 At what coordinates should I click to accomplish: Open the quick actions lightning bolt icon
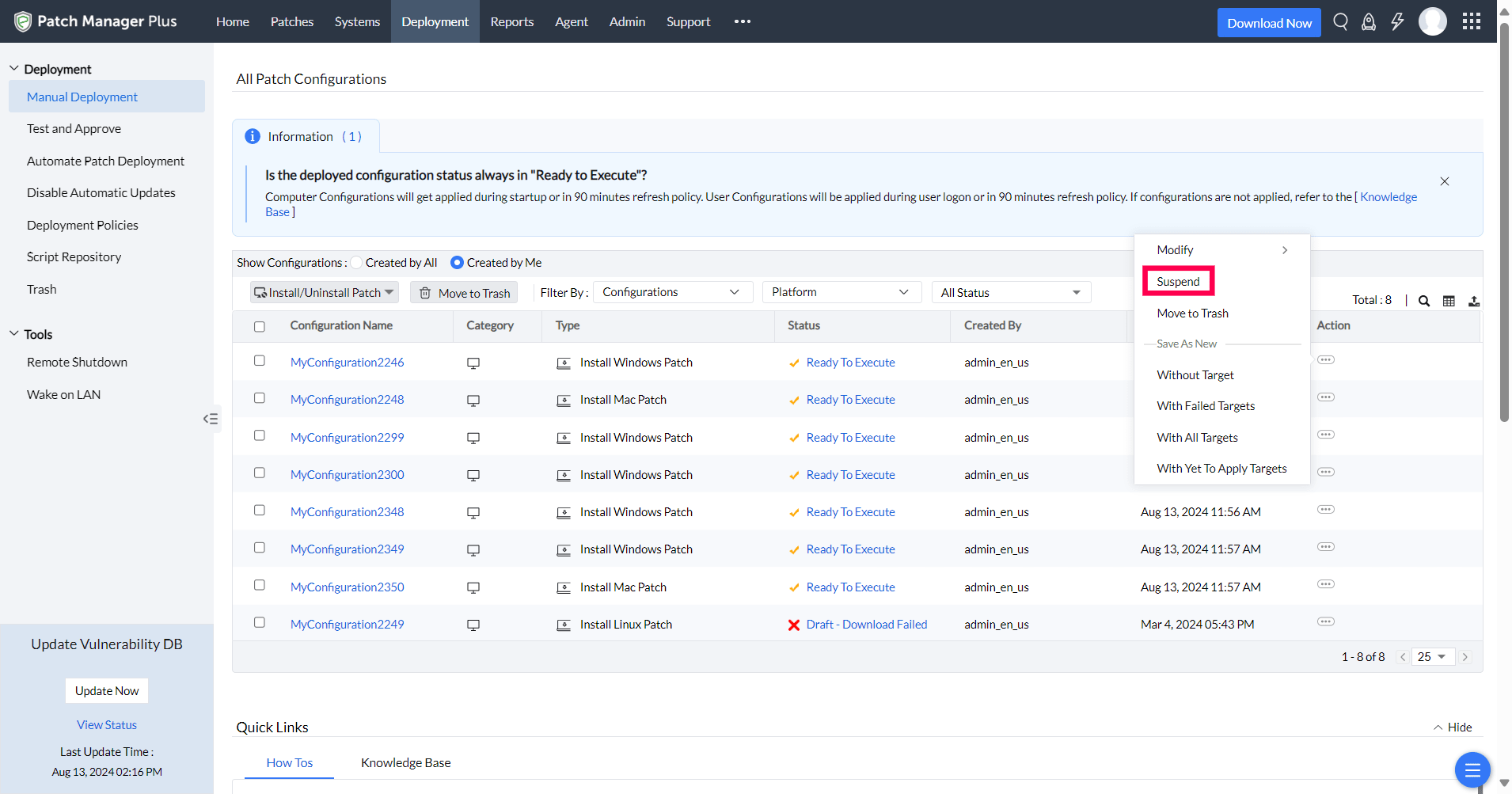(1396, 21)
